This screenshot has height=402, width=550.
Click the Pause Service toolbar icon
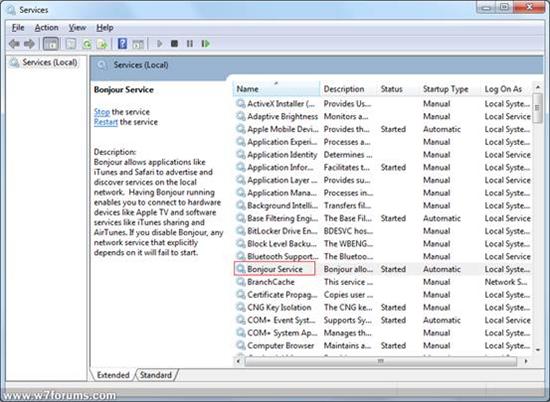pyautogui.click(x=190, y=44)
